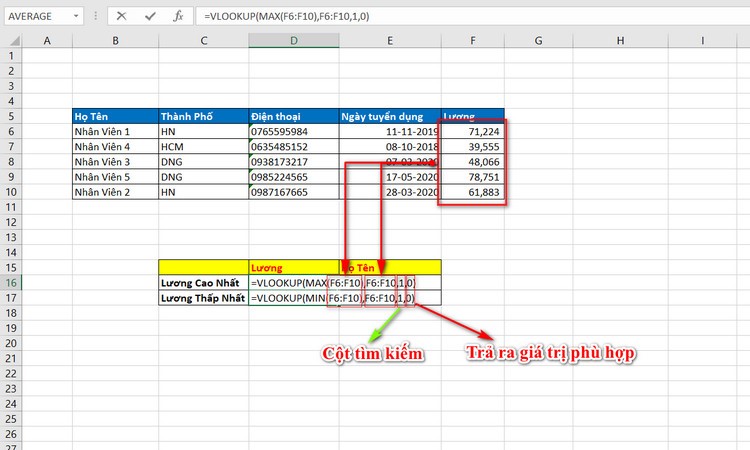Select salary cell '78,751'

click(x=473, y=177)
